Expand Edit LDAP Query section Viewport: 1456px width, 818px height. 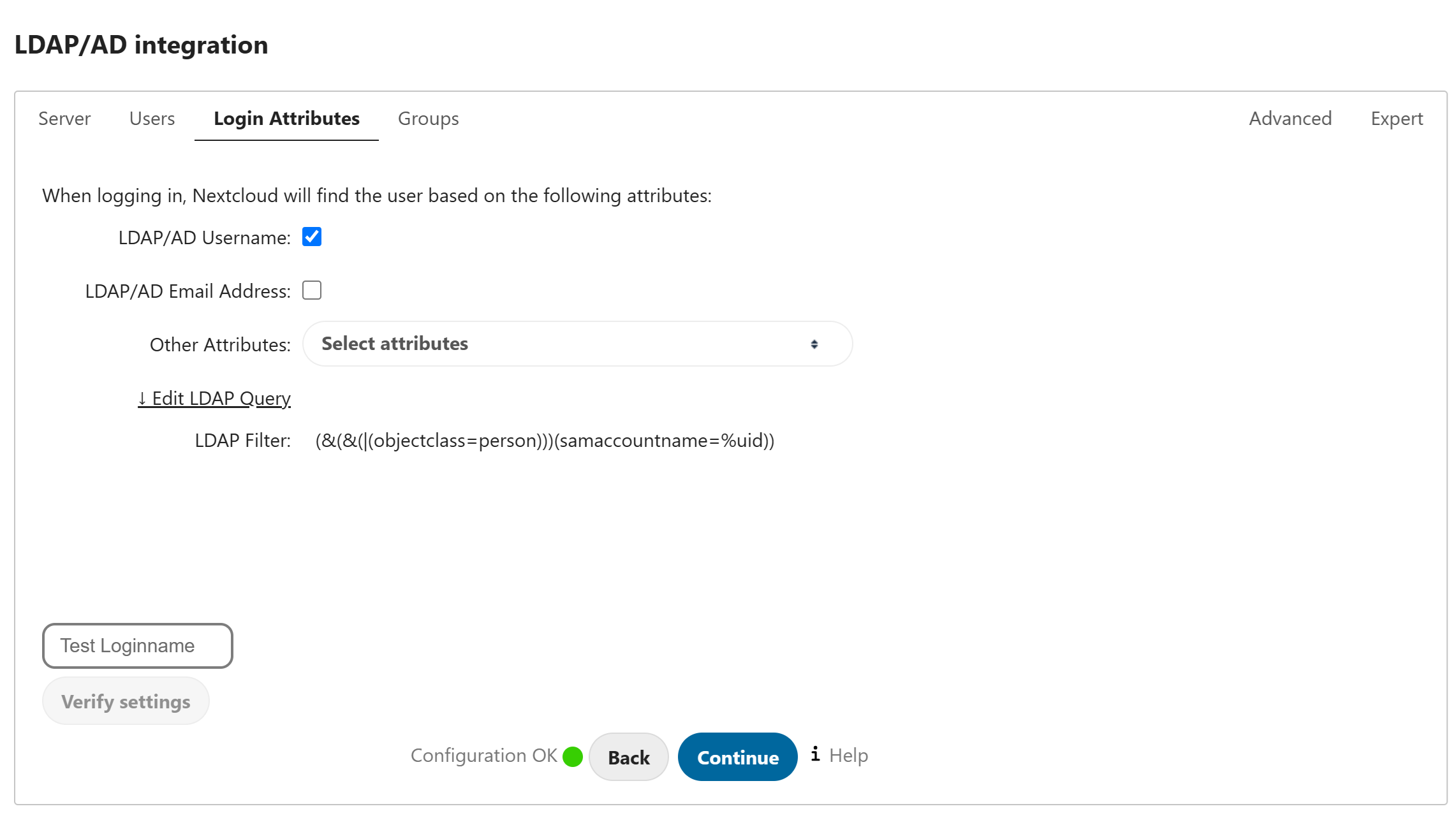(x=214, y=398)
